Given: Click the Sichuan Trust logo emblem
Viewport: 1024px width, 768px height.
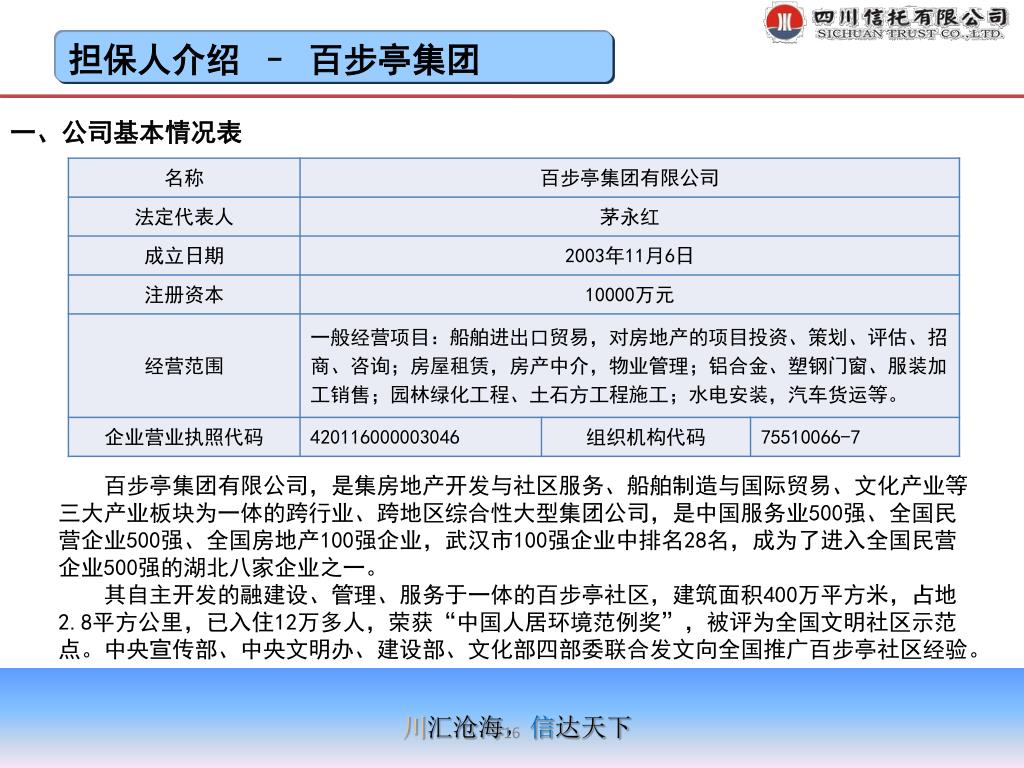Looking at the screenshot, I should click(784, 22).
